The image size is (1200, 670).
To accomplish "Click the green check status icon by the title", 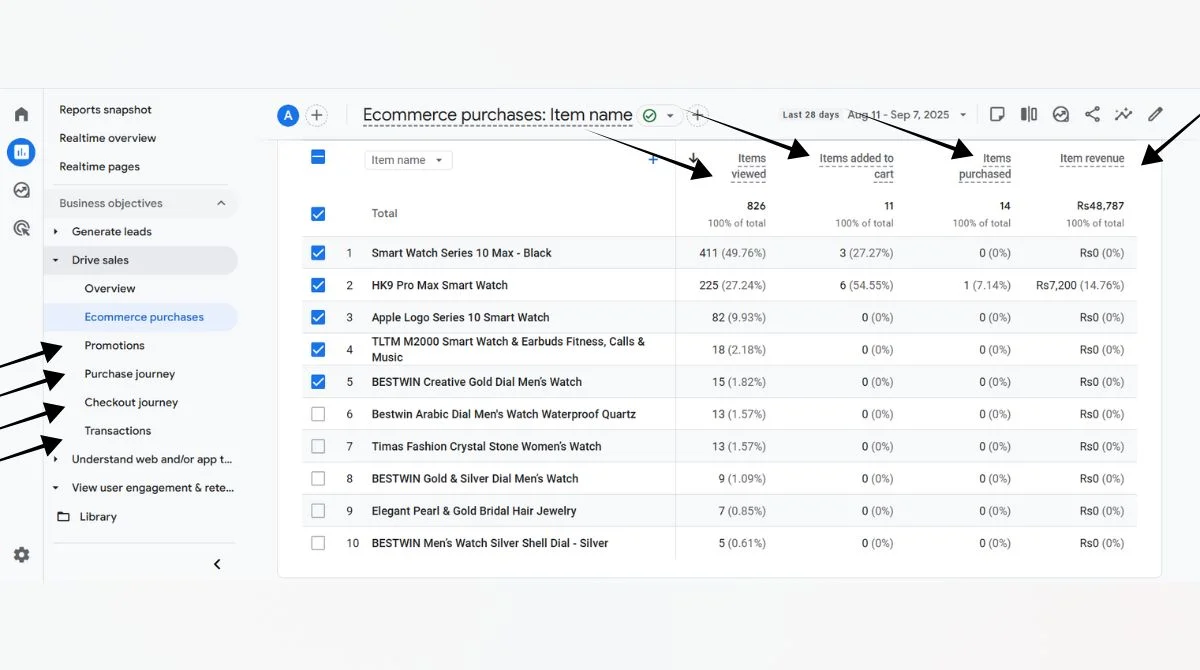I will point(650,115).
